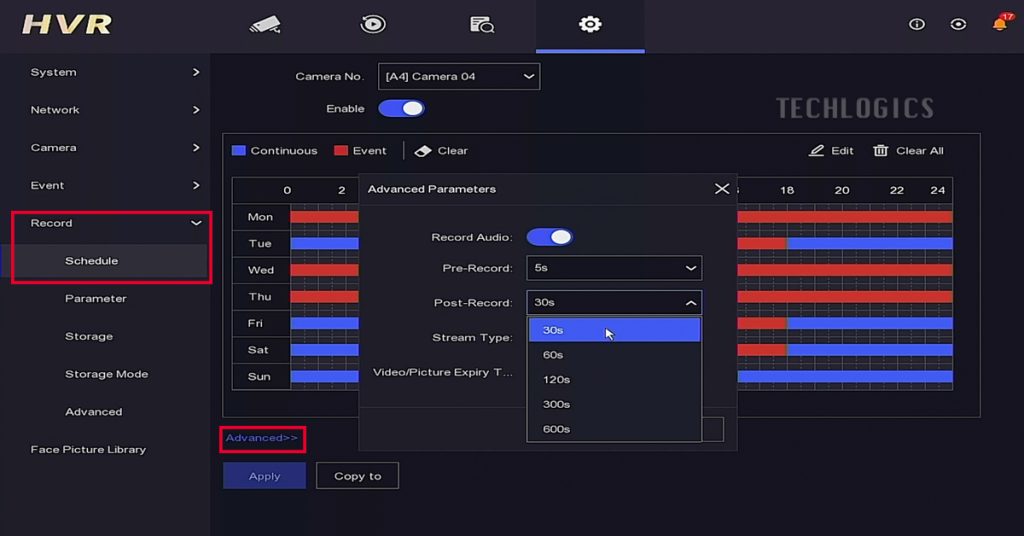
Task: Open the playback icon in top bar
Action: click(x=373, y=24)
